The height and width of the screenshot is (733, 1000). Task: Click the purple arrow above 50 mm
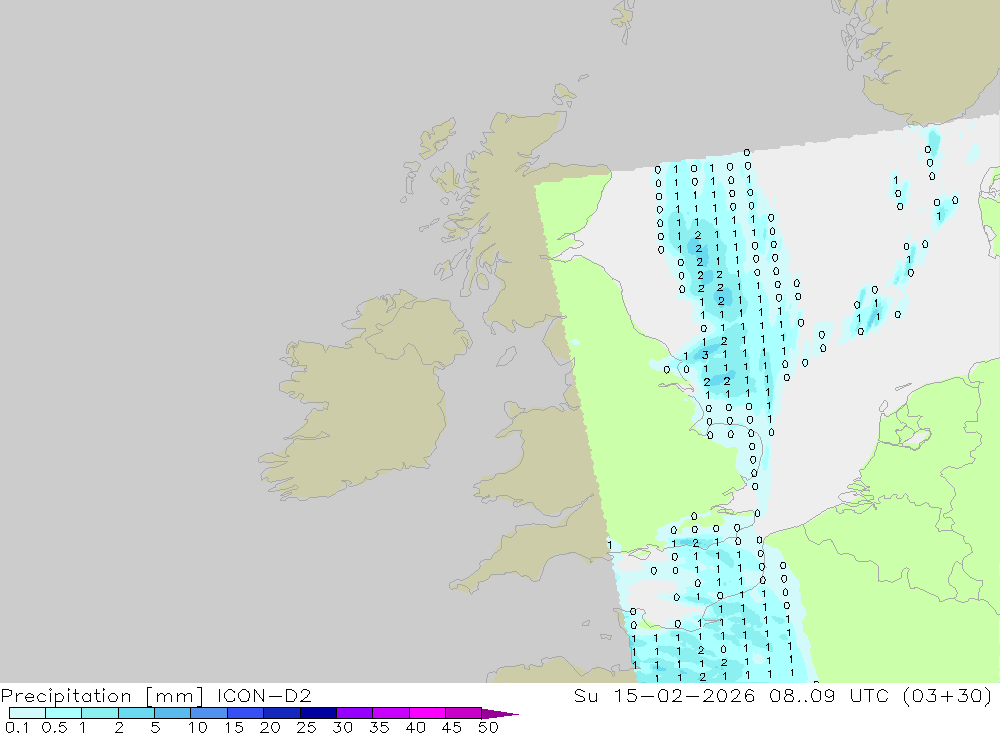tap(500, 714)
